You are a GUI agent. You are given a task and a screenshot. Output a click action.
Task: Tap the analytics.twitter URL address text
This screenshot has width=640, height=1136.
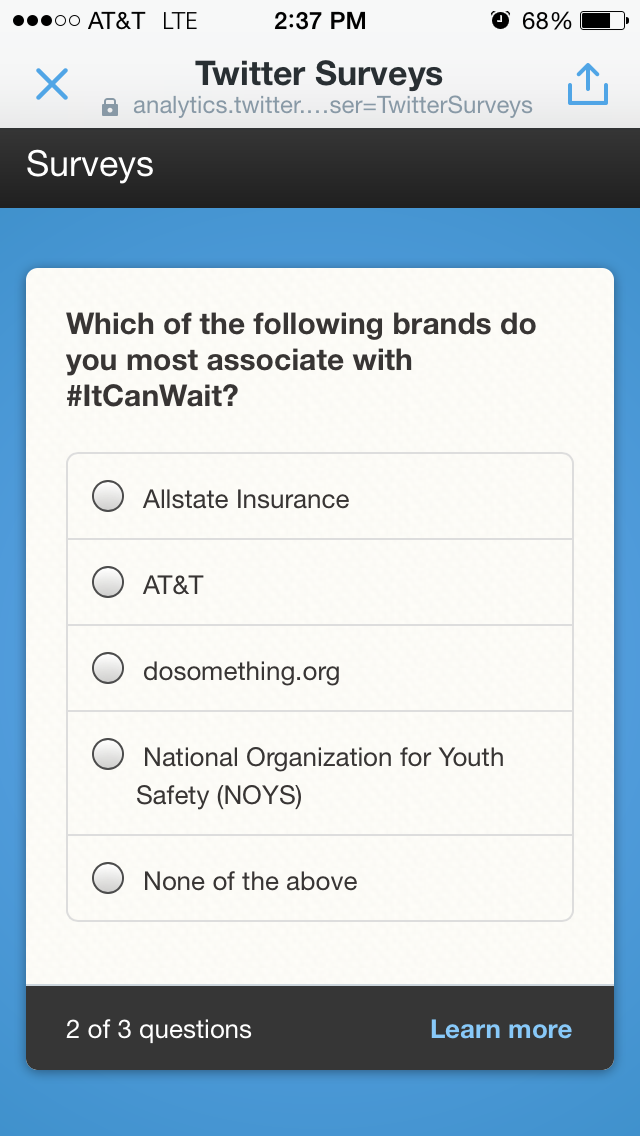(332, 106)
